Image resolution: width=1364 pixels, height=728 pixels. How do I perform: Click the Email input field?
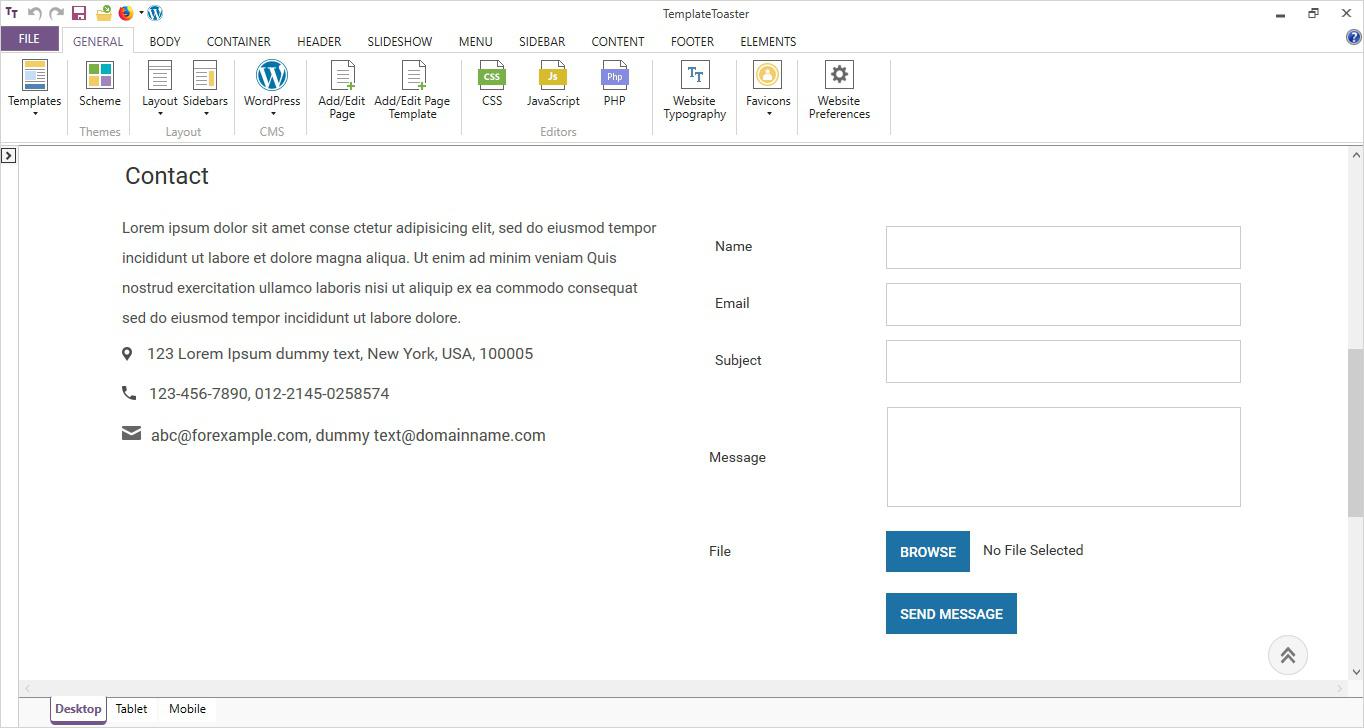click(x=1063, y=304)
